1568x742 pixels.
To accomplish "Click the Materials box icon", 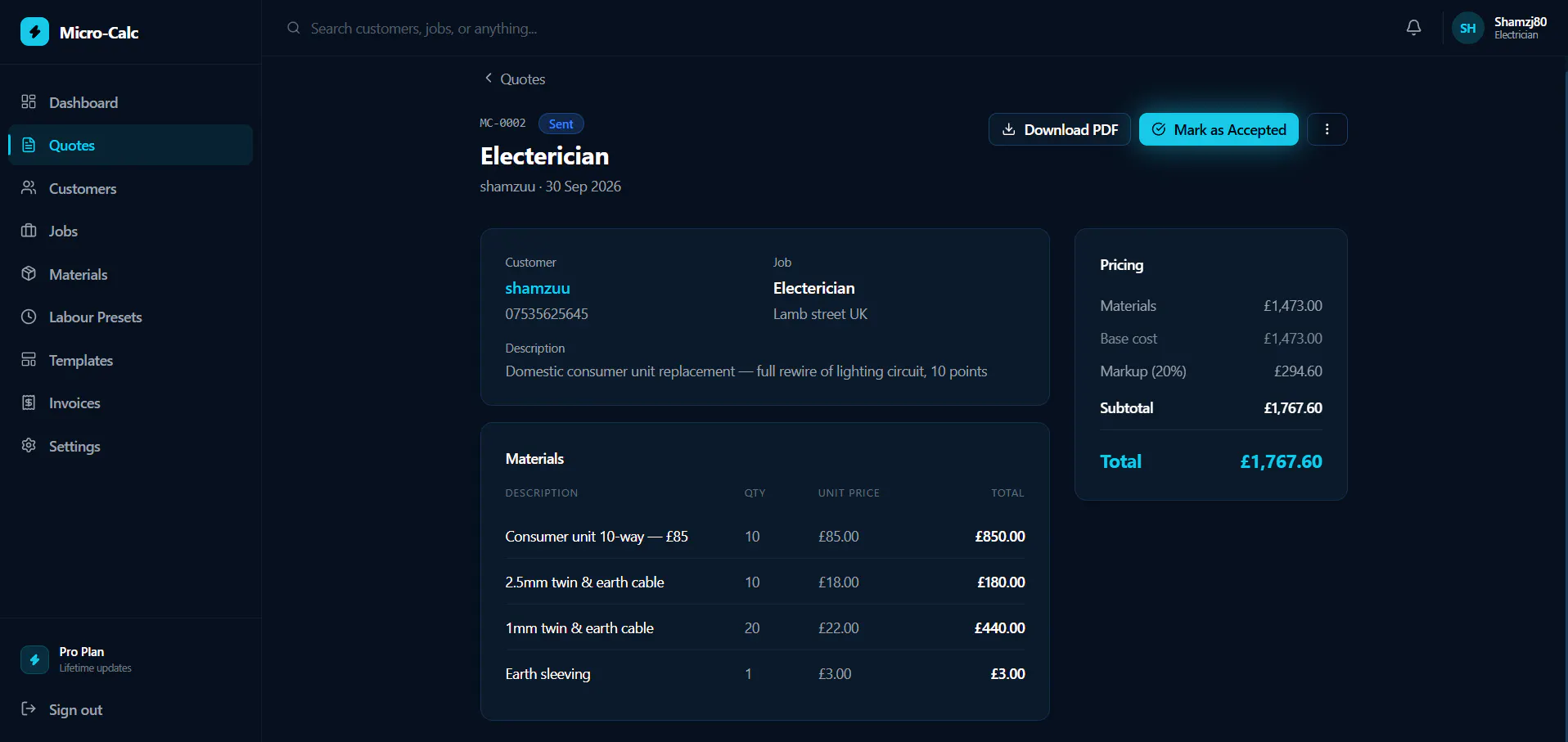I will point(29,273).
